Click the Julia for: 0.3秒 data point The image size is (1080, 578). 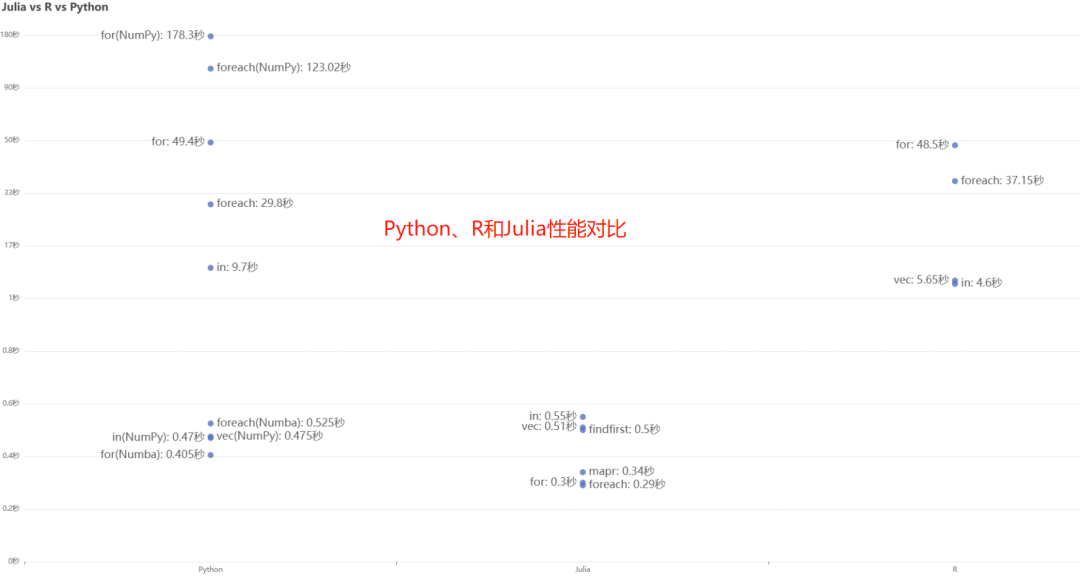point(583,481)
